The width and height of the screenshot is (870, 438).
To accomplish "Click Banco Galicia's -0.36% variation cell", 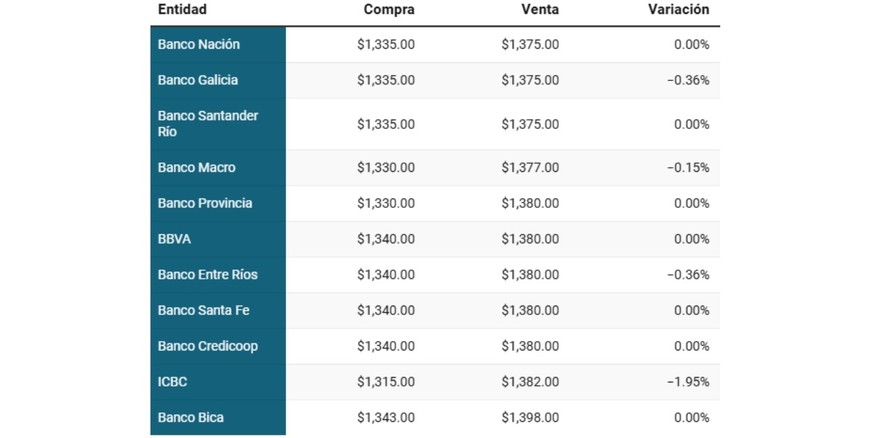I will tap(687, 80).
